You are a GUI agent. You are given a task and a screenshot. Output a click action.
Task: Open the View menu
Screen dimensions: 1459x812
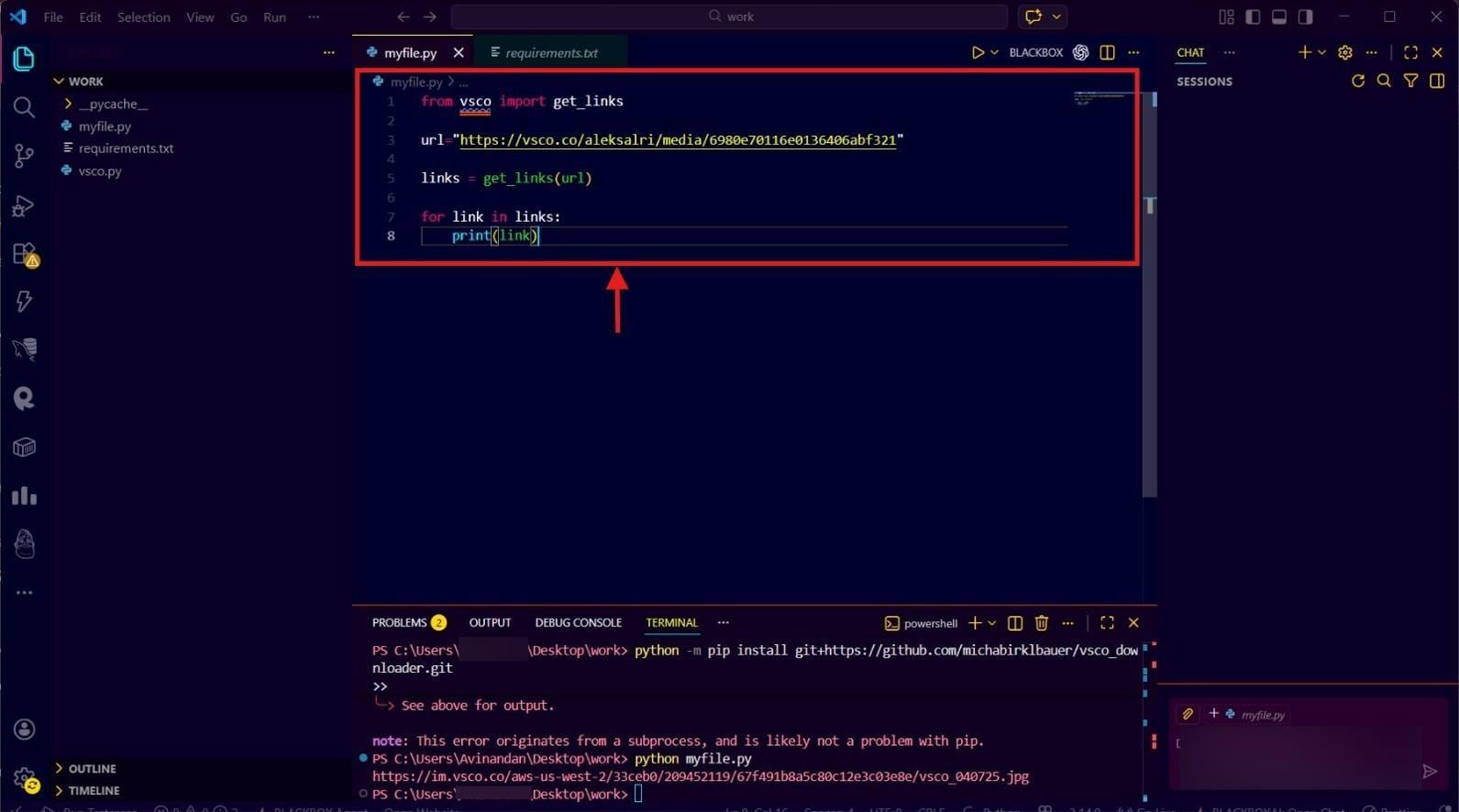point(200,16)
